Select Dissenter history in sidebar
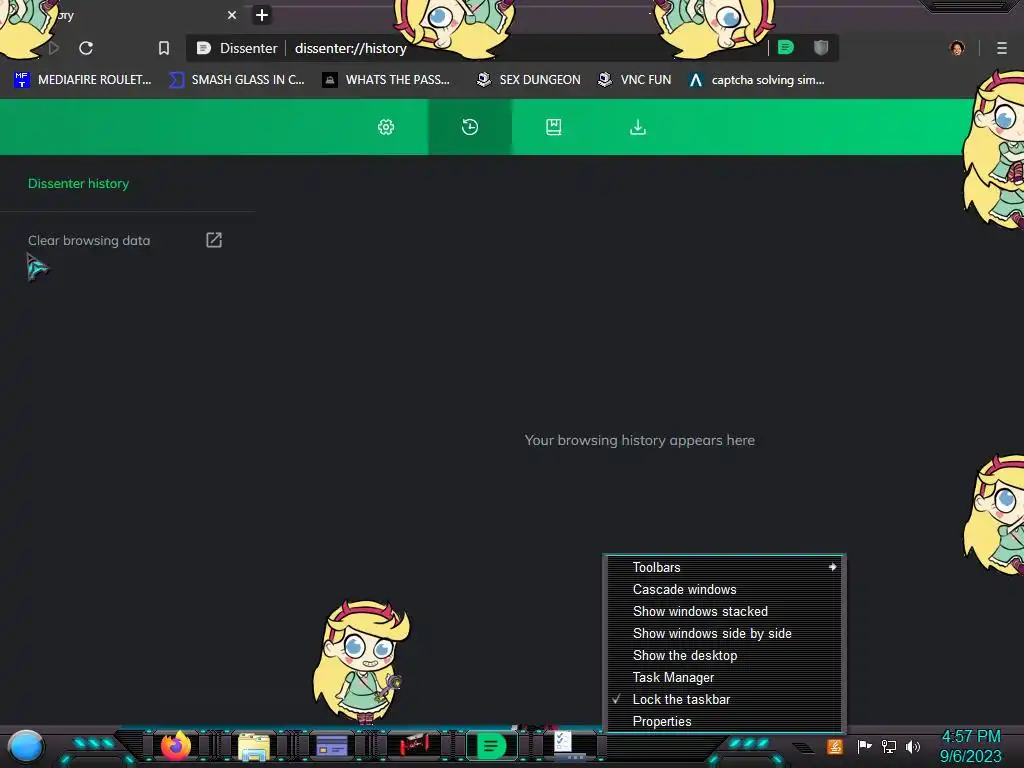1024x768 pixels. [78, 184]
